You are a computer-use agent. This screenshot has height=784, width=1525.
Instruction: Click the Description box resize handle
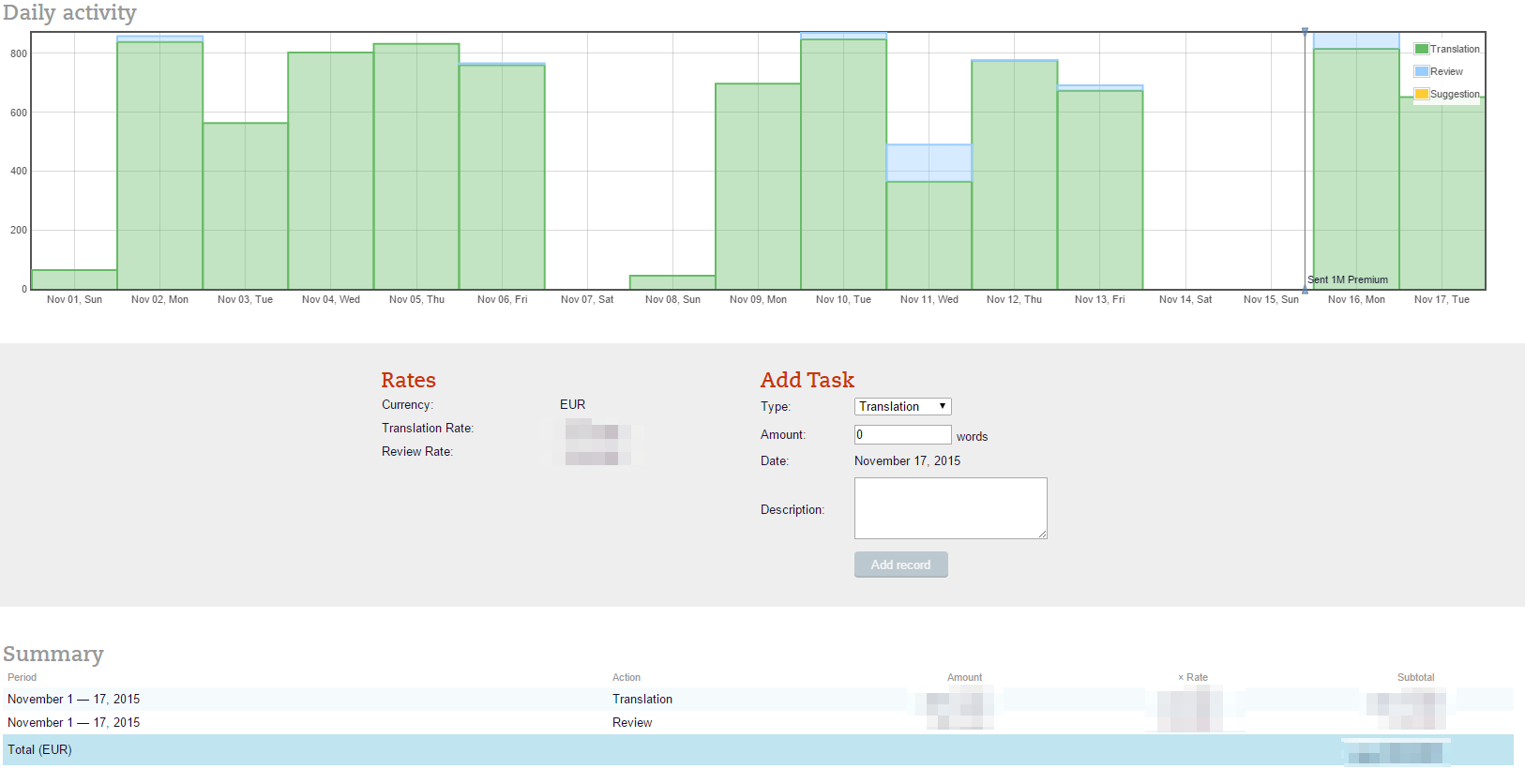click(1042, 534)
